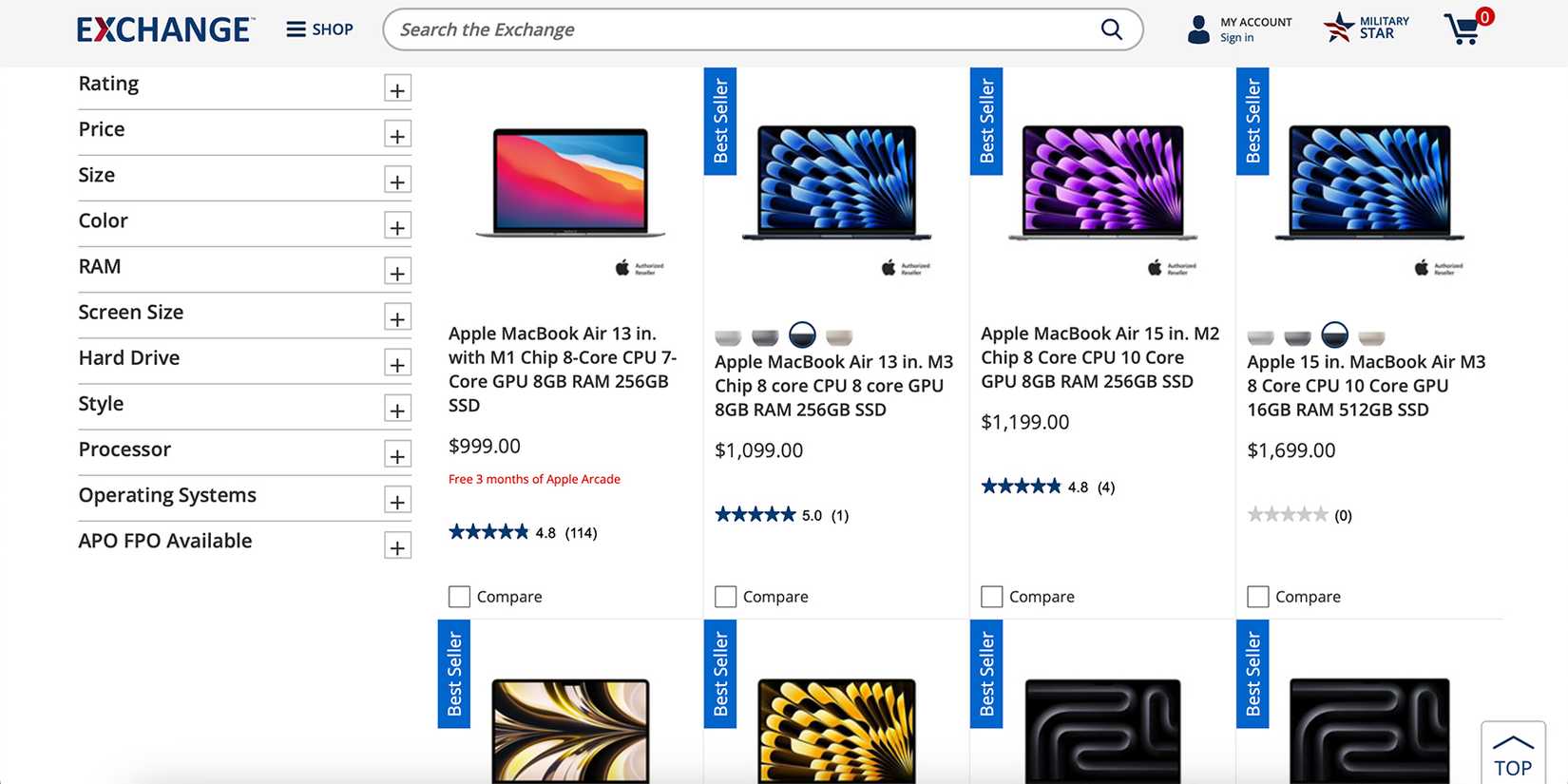
Task: Select midnight swatch on 13 in. M3
Action: point(802,335)
